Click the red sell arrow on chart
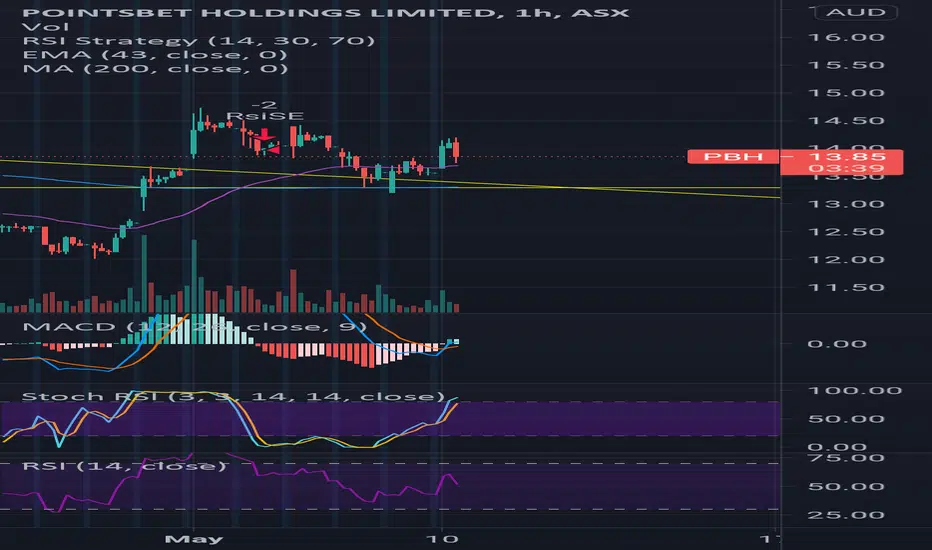Viewport: 932px width, 550px height. [x=263, y=136]
